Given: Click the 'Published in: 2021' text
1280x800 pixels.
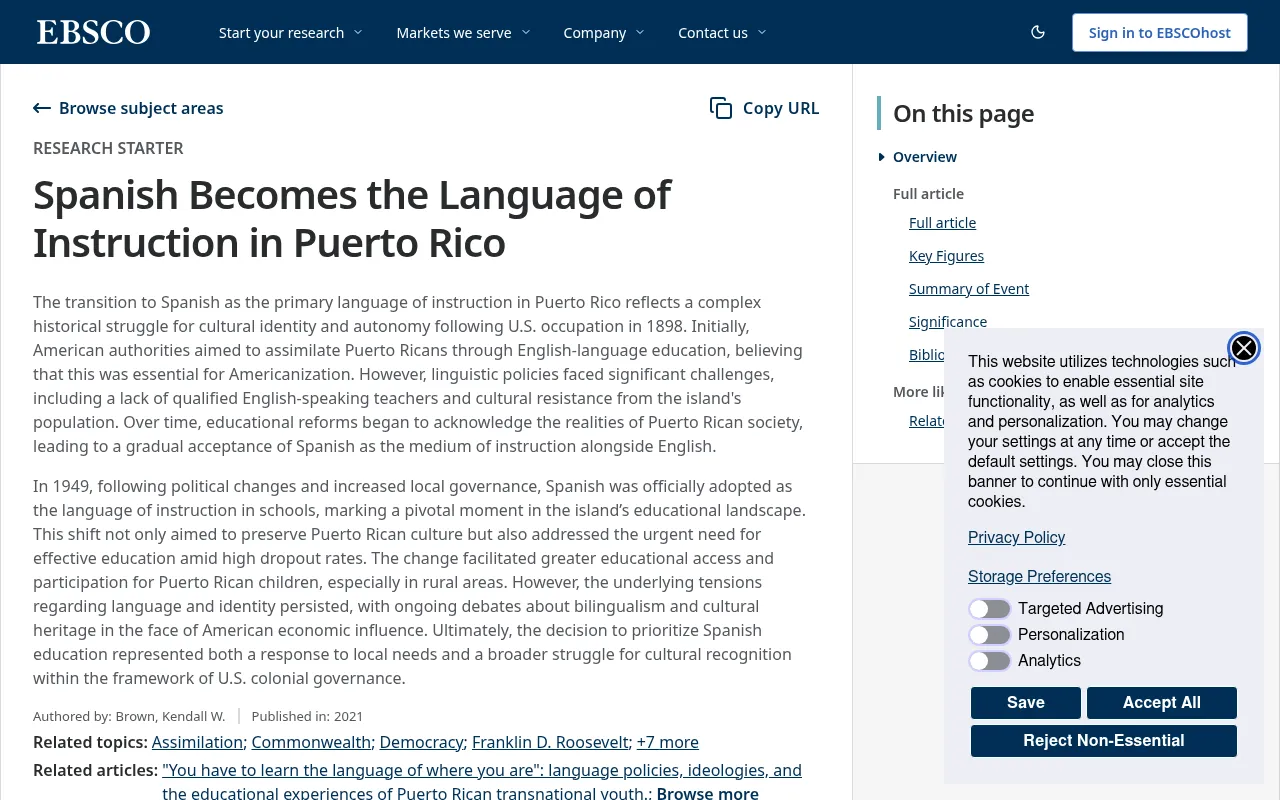Looking at the screenshot, I should [x=307, y=716].
